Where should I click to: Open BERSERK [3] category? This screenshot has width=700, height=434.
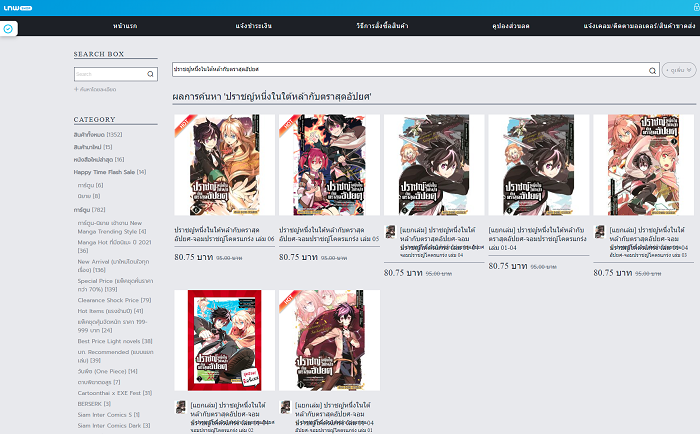click(x=94, y=404)
